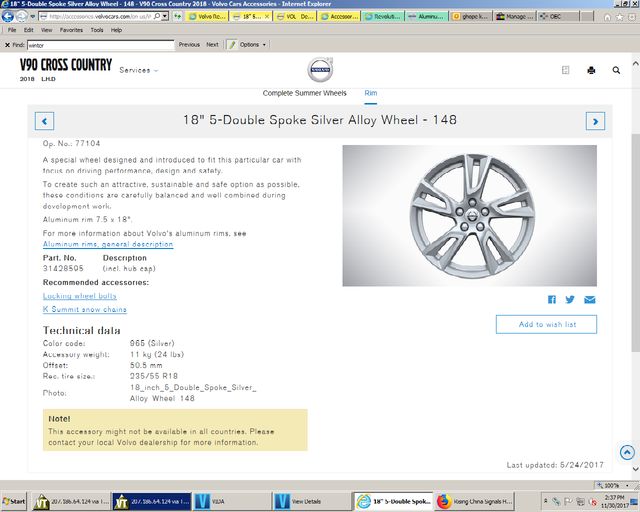The width and height of the screenshot is (640, 512).
Task: Select the Complete Summer Wheels tab
Action: 304,93
